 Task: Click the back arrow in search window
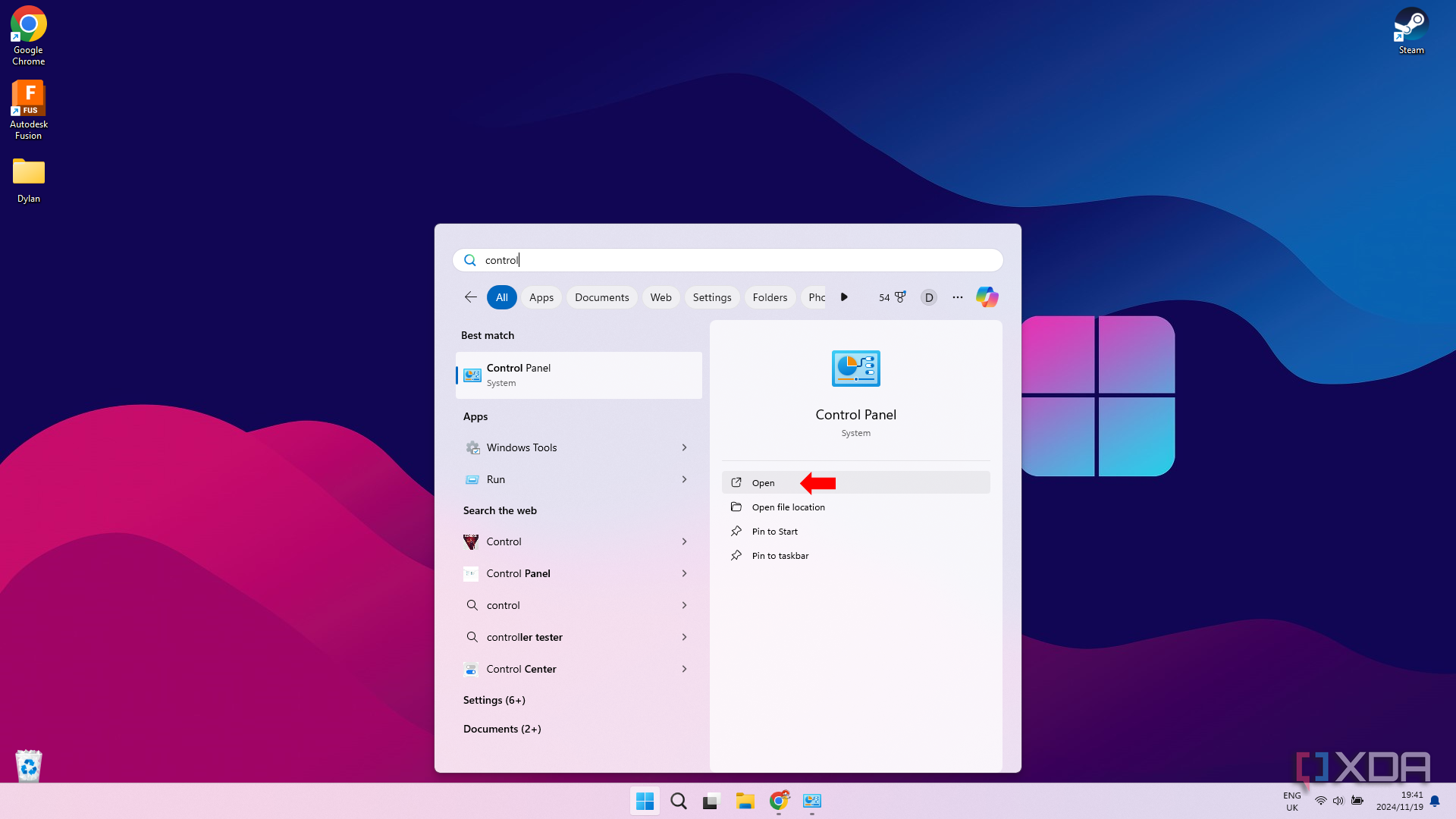pos(470,297)
